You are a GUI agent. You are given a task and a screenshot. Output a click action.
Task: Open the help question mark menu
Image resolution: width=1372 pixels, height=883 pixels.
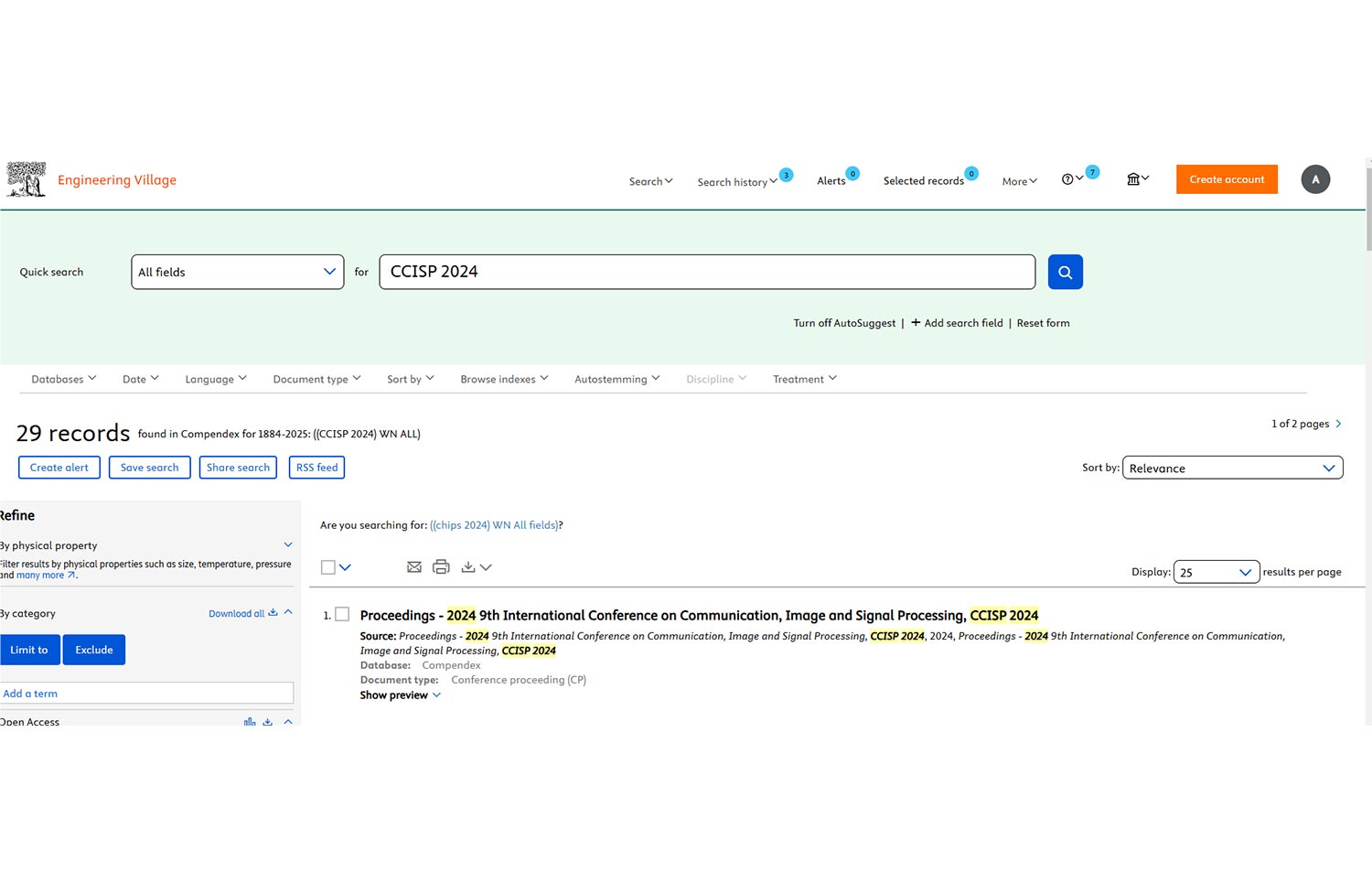pyautogui.click(x=1067, y=179)
